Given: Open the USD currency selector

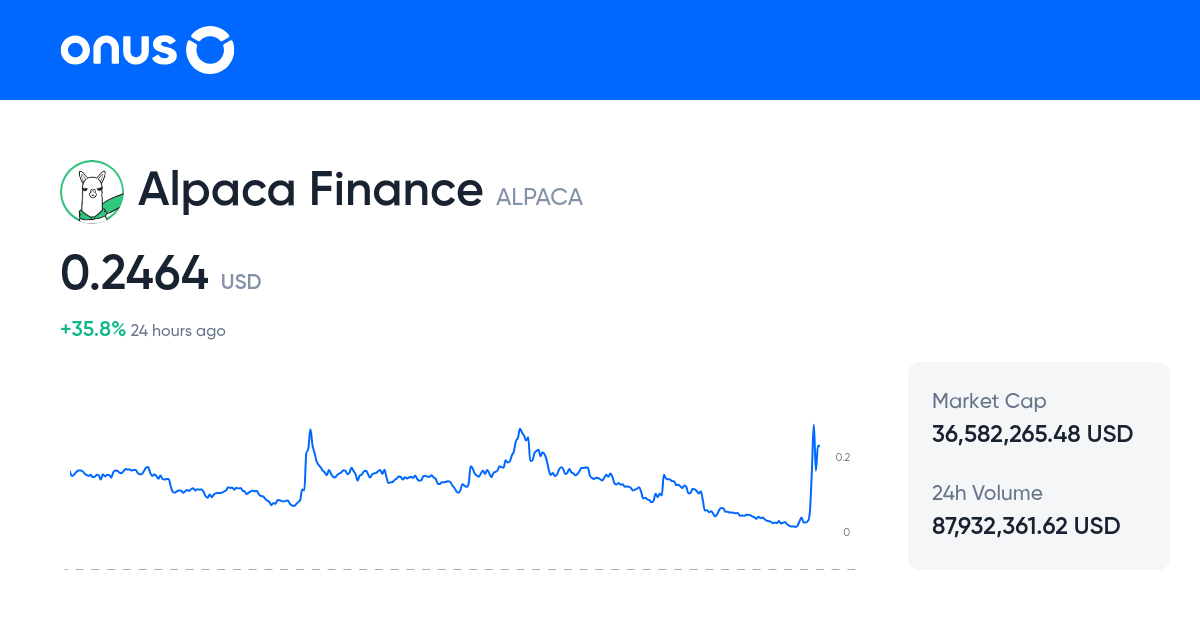Looking at the screenshot, I should click(x=240, y=282).
